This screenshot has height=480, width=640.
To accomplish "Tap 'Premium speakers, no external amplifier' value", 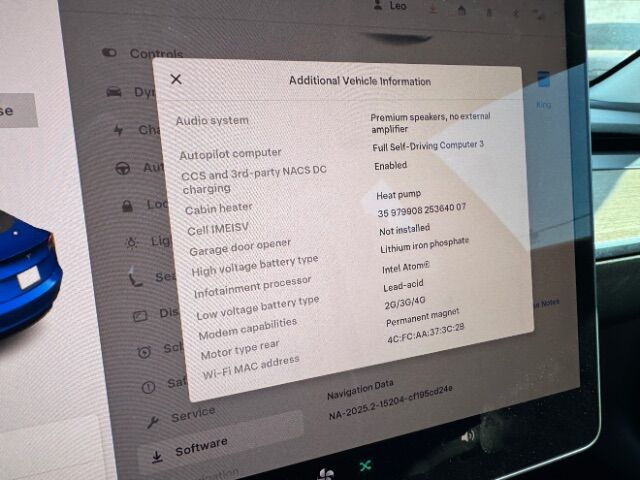I will pos(430,123).
